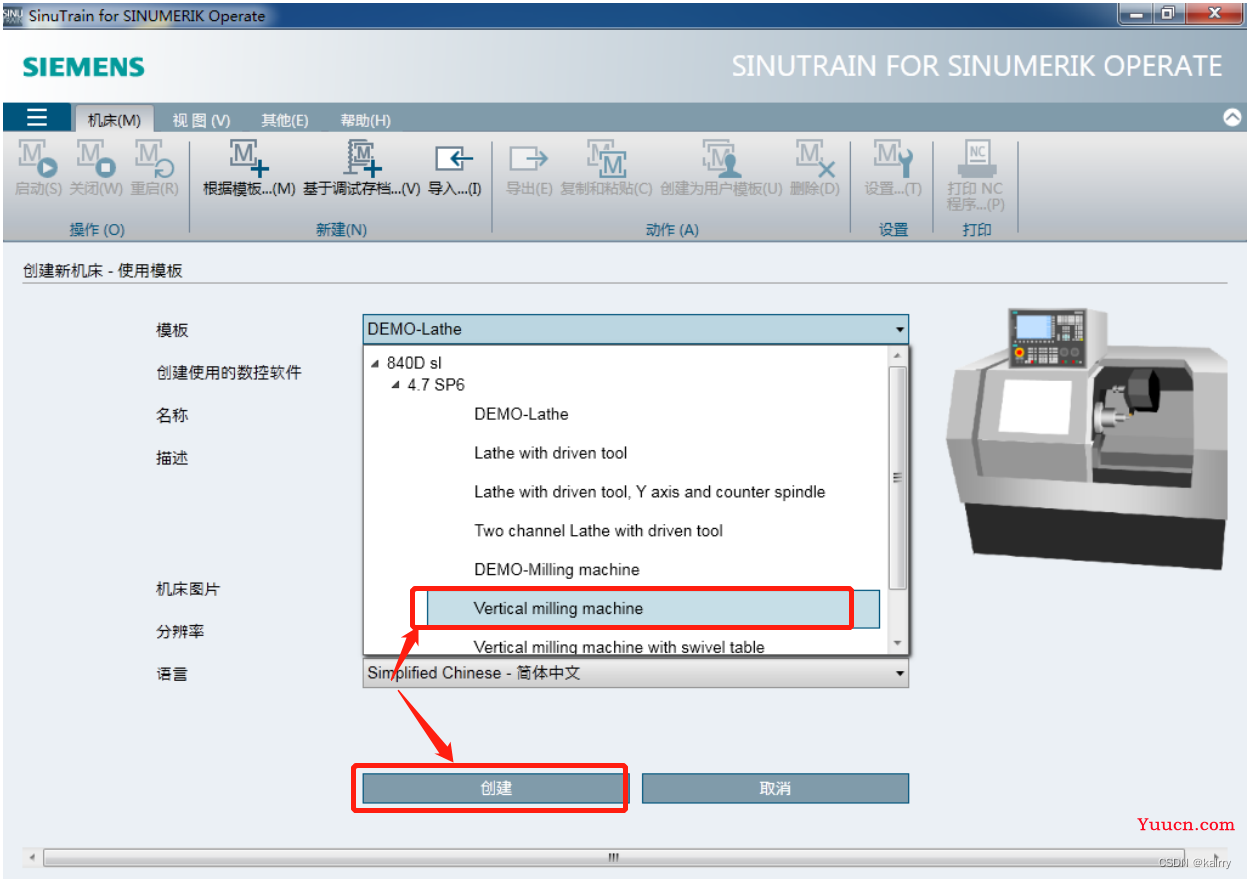Click the Copy and paste (复制和粘贴) icon

(x=606, y=158)
